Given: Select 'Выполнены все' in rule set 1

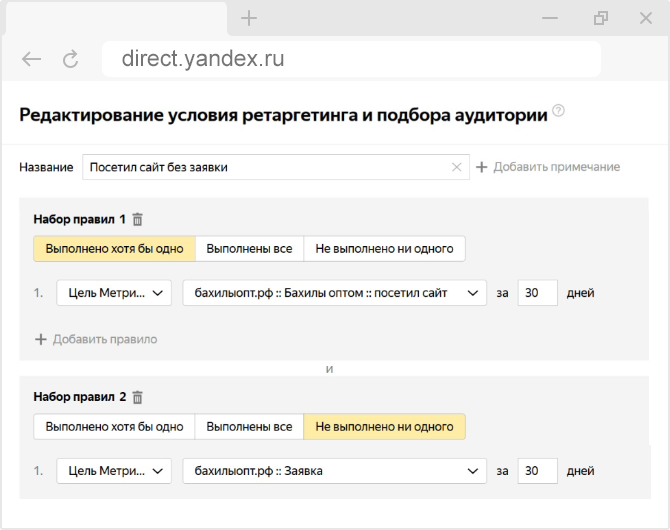Looking at the screenshot, I should click(x=249, y=248).
